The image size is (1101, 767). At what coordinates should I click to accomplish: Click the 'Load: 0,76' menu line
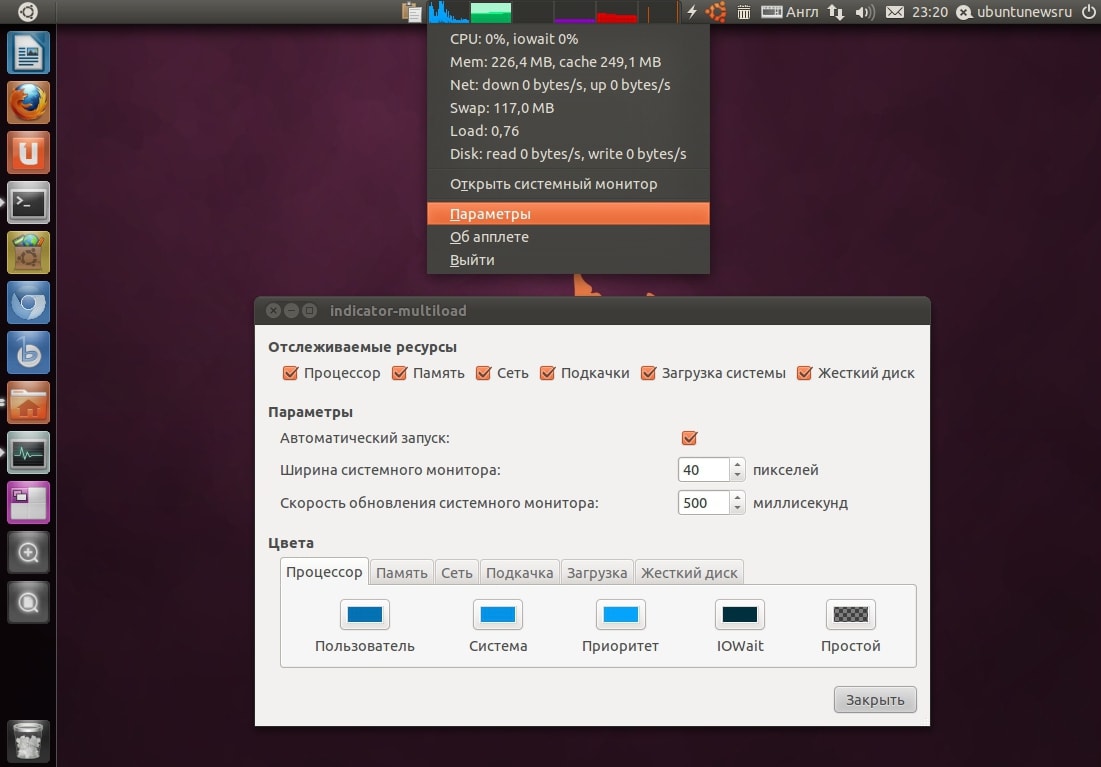568,131
